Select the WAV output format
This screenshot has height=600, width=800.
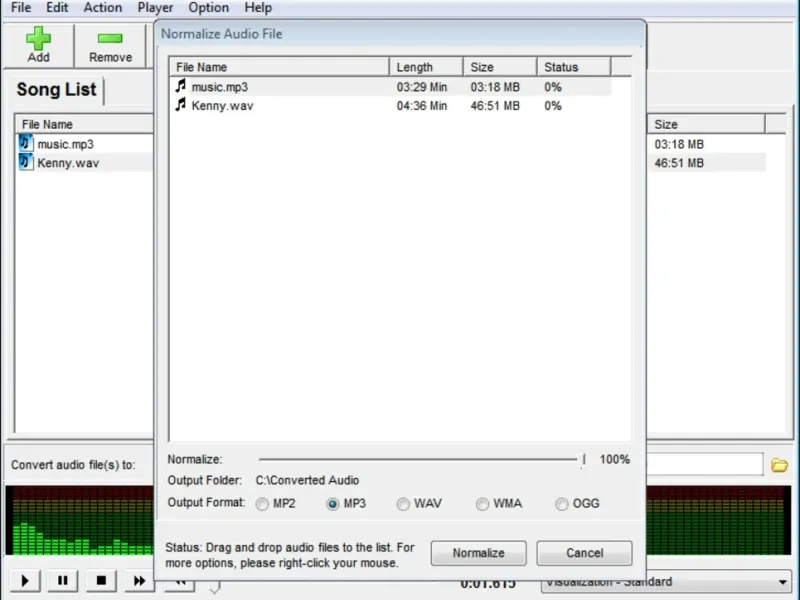(x=403, y=504)
